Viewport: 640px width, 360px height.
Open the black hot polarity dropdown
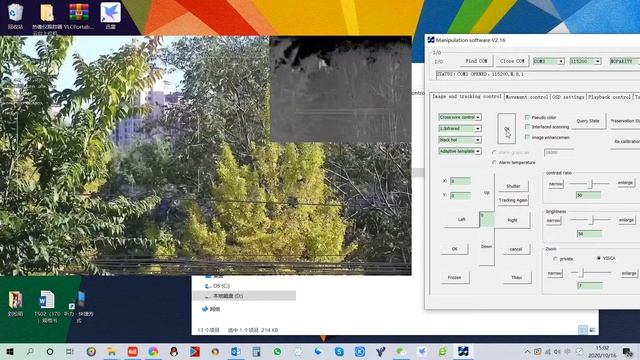click(x=460, y=140)
